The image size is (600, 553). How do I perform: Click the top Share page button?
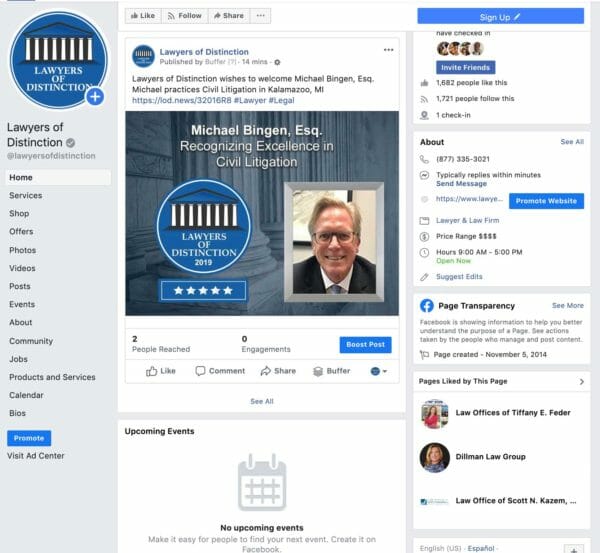[x=229, y=16]
